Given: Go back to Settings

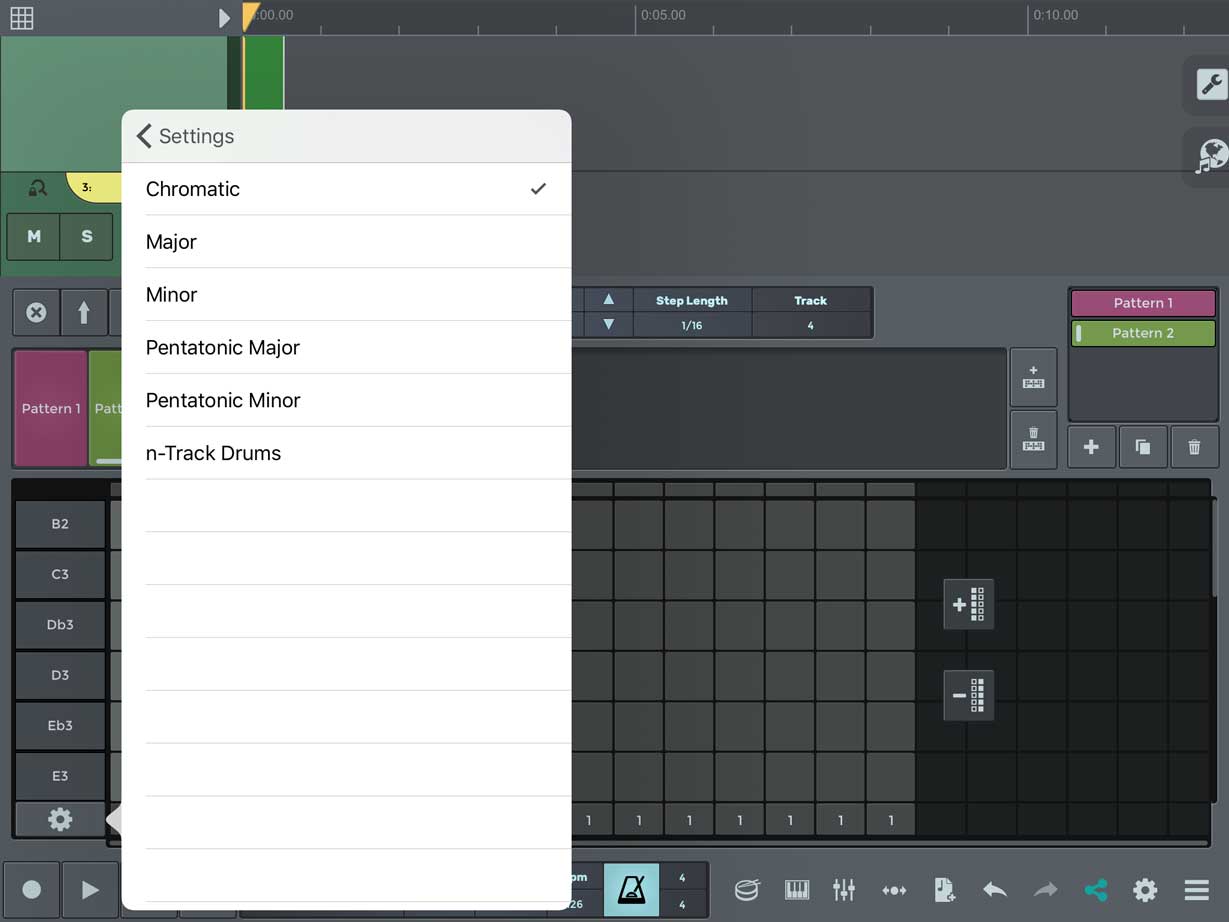Looking at the screenshot, I should point(185,136).
